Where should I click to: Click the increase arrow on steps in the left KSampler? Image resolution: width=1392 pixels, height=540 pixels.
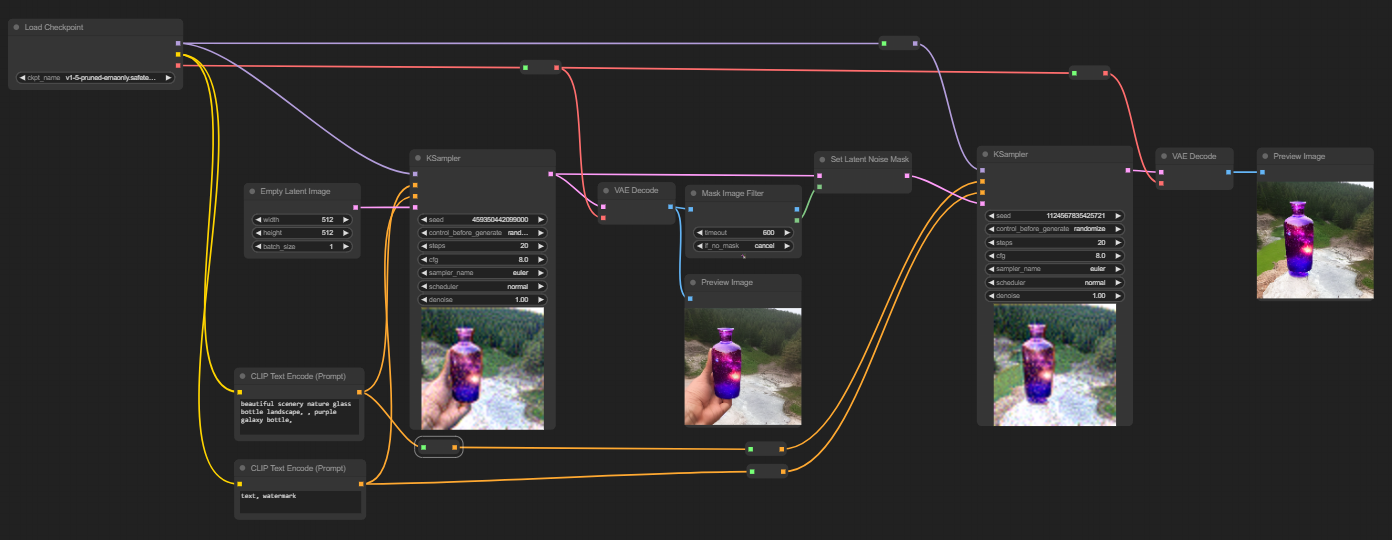pyautogui.click(x=541, y=246)
